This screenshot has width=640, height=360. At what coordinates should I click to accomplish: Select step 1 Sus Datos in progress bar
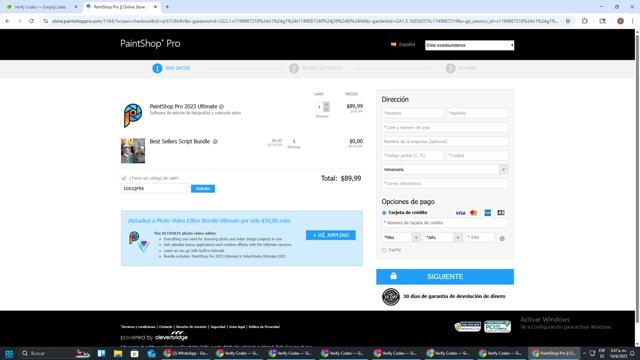coord(171,68)
